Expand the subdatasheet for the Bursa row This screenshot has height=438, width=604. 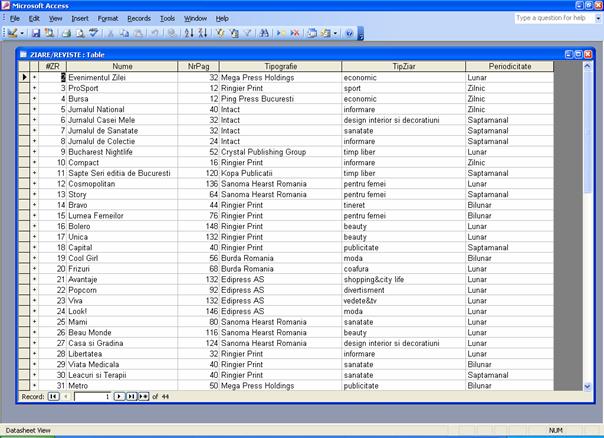34,99
